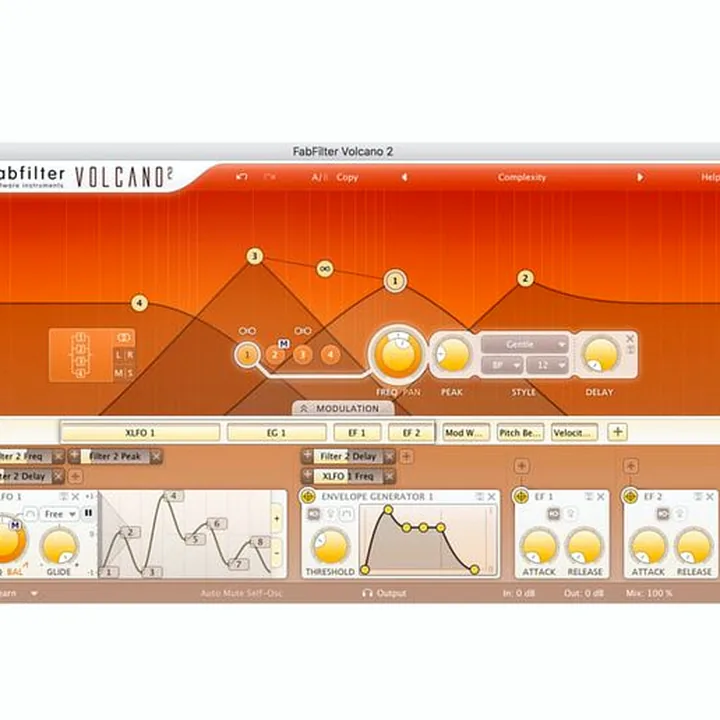This screenshot has height=720, width=720.
Task: Click the Copy button
Action: tap(347, 177)
